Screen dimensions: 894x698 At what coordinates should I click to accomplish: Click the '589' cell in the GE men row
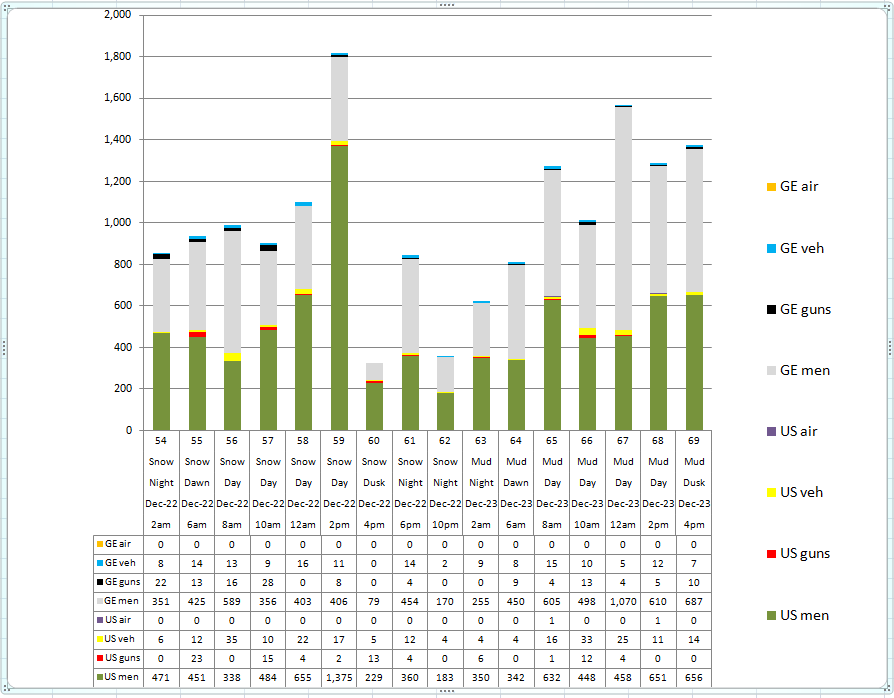pos(232,602)
